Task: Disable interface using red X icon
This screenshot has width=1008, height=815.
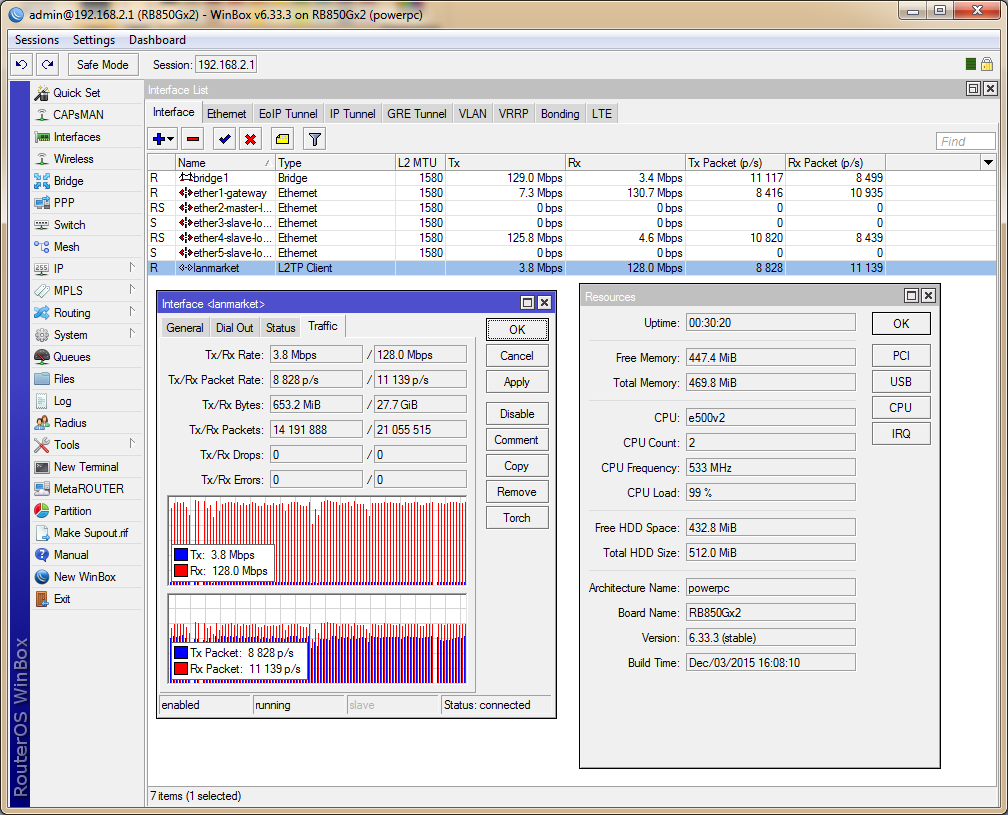Action: (x=250, y=138)
